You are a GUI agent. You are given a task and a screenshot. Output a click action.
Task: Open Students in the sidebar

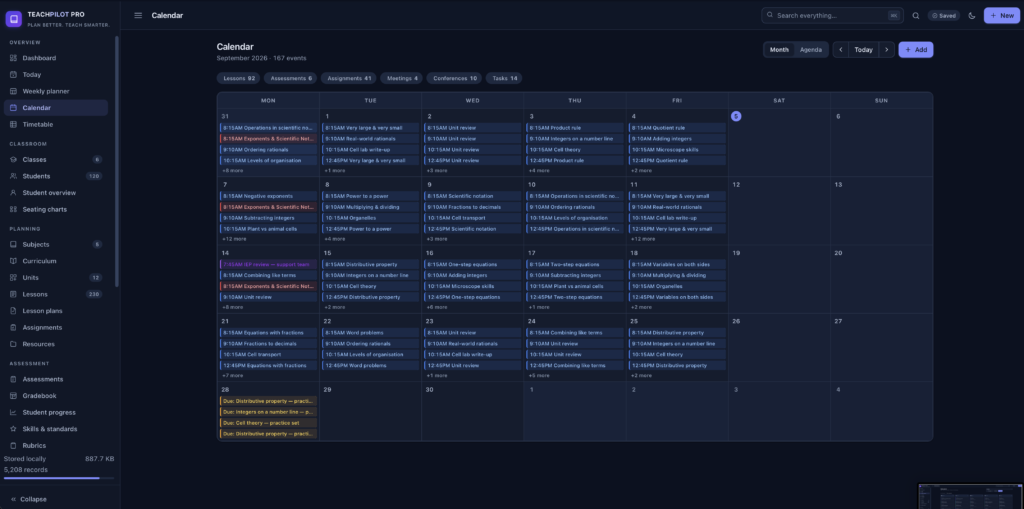click(x=56, y=176)
